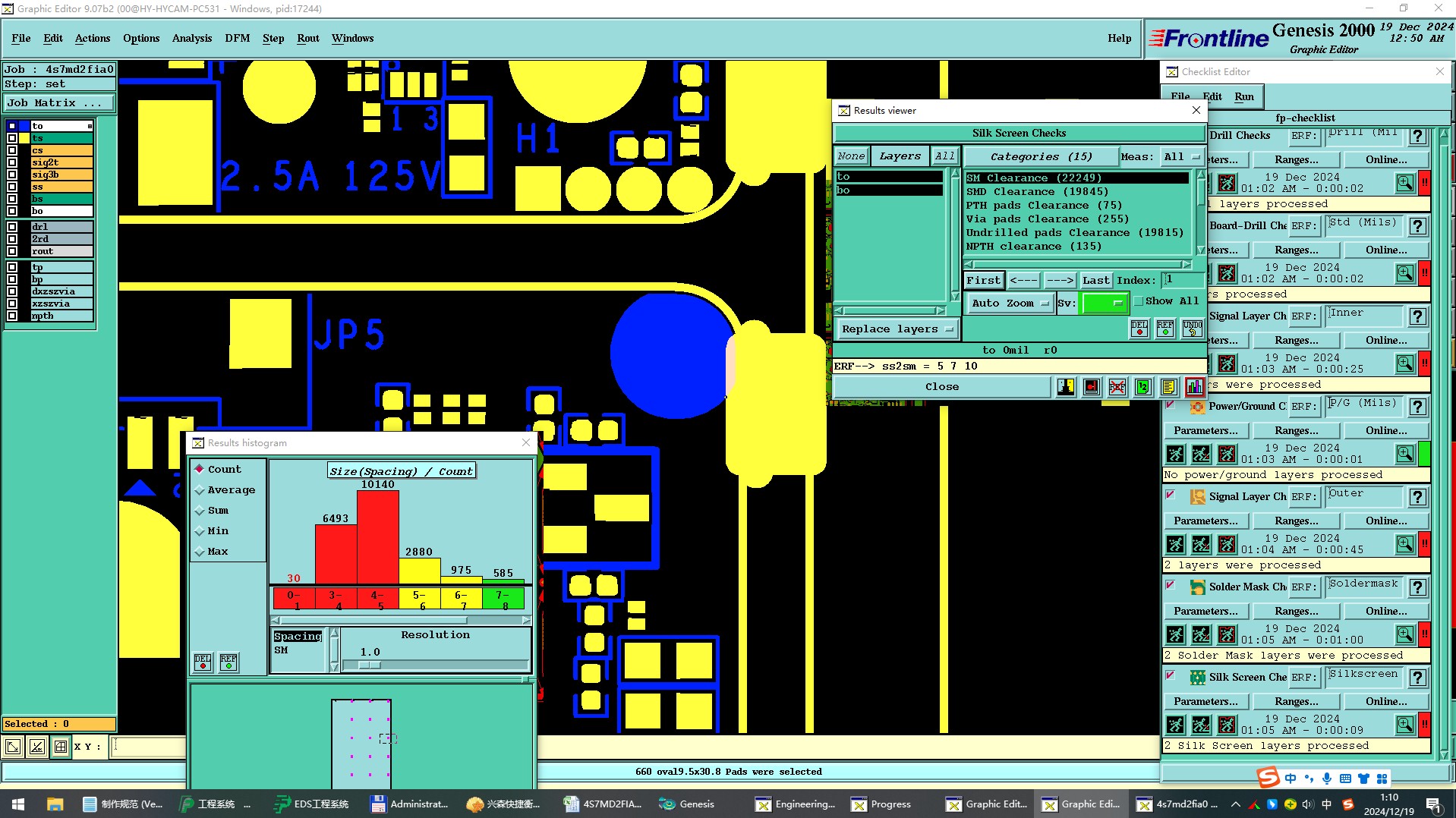Open help icon for Power/Ground Checks

[x=1417, y=407]
